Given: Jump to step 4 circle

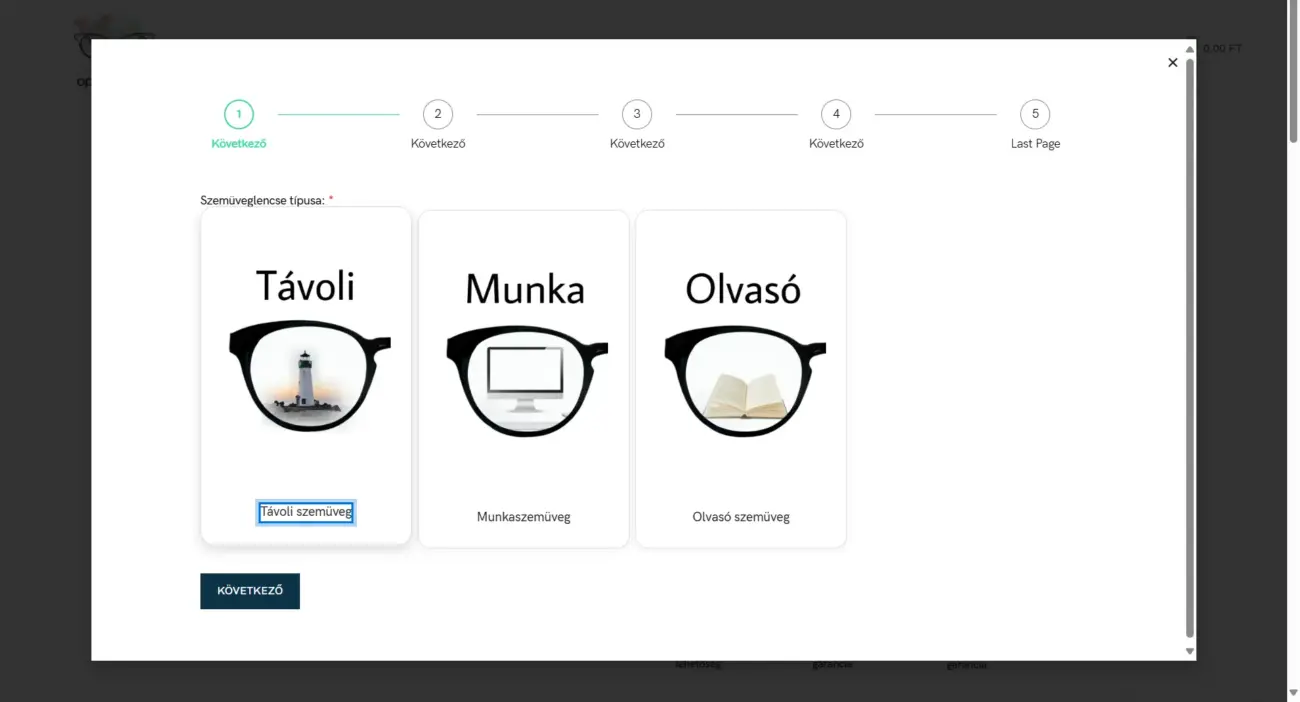Looking at the screenshot, I should (836, 114).
